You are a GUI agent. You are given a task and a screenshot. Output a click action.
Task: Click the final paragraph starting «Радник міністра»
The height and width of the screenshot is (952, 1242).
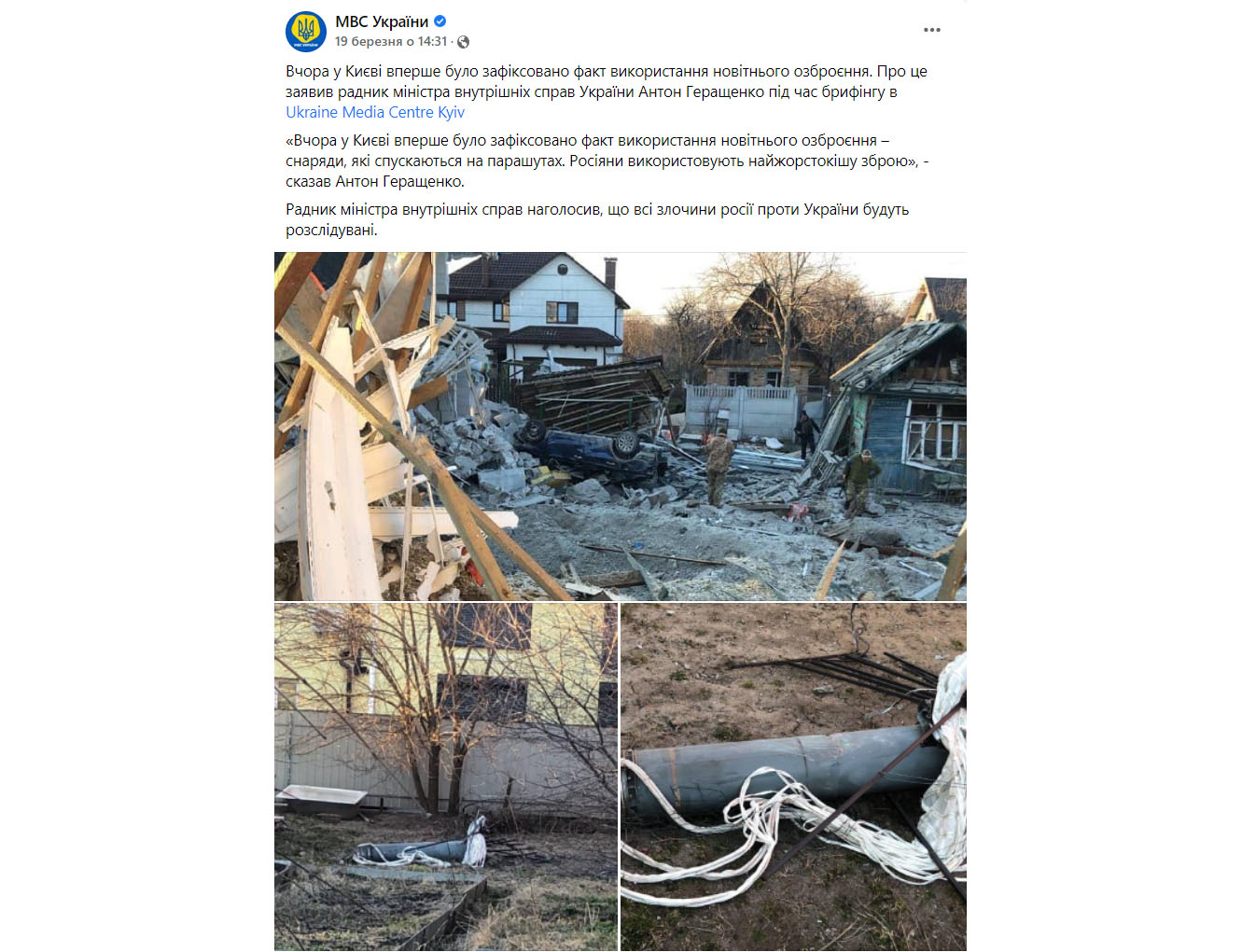[597, 219]
